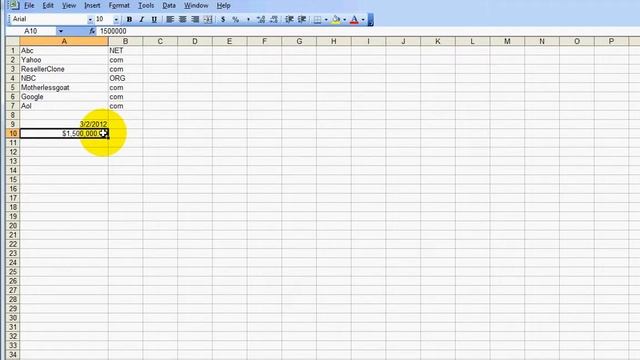
Task: Select cell containing Yahoo
Action: pyautogui.click(x=64, y=60)
